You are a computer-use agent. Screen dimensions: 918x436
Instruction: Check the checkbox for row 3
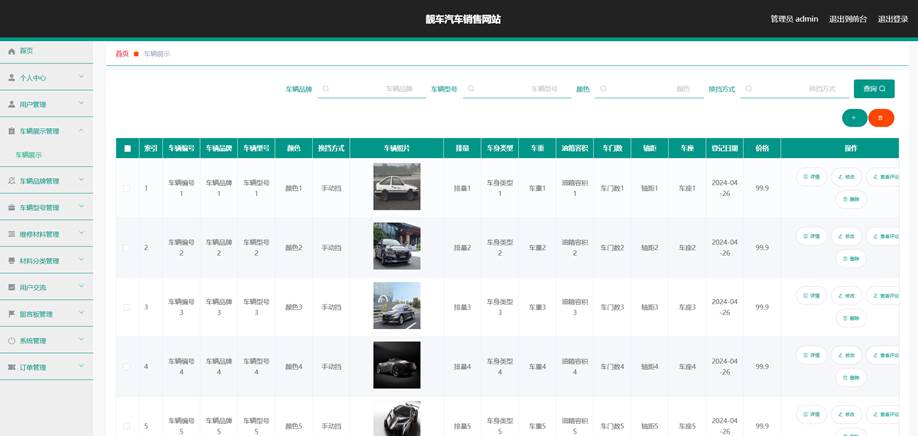[126, 307]
